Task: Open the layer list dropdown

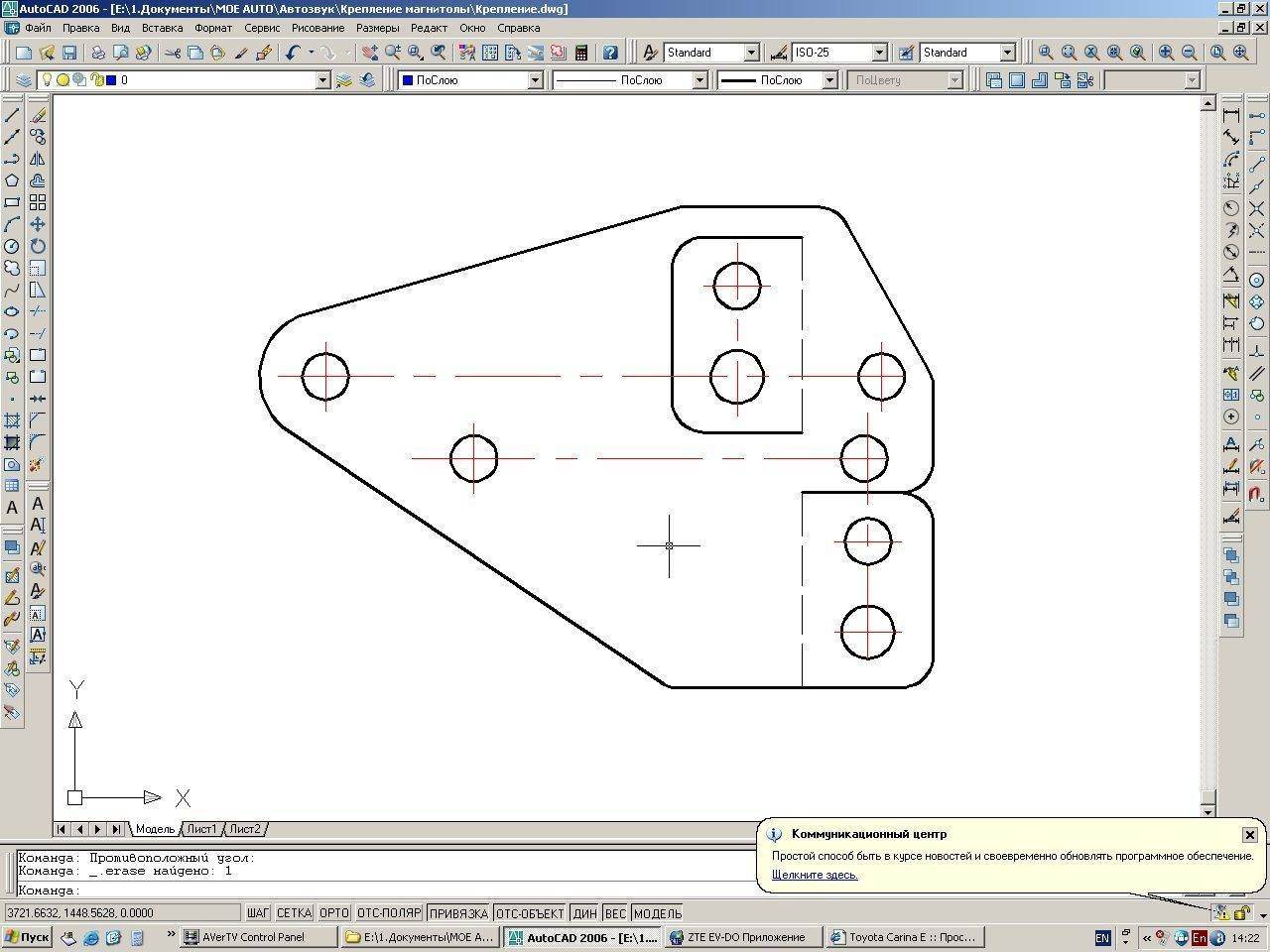Action: 322,80
